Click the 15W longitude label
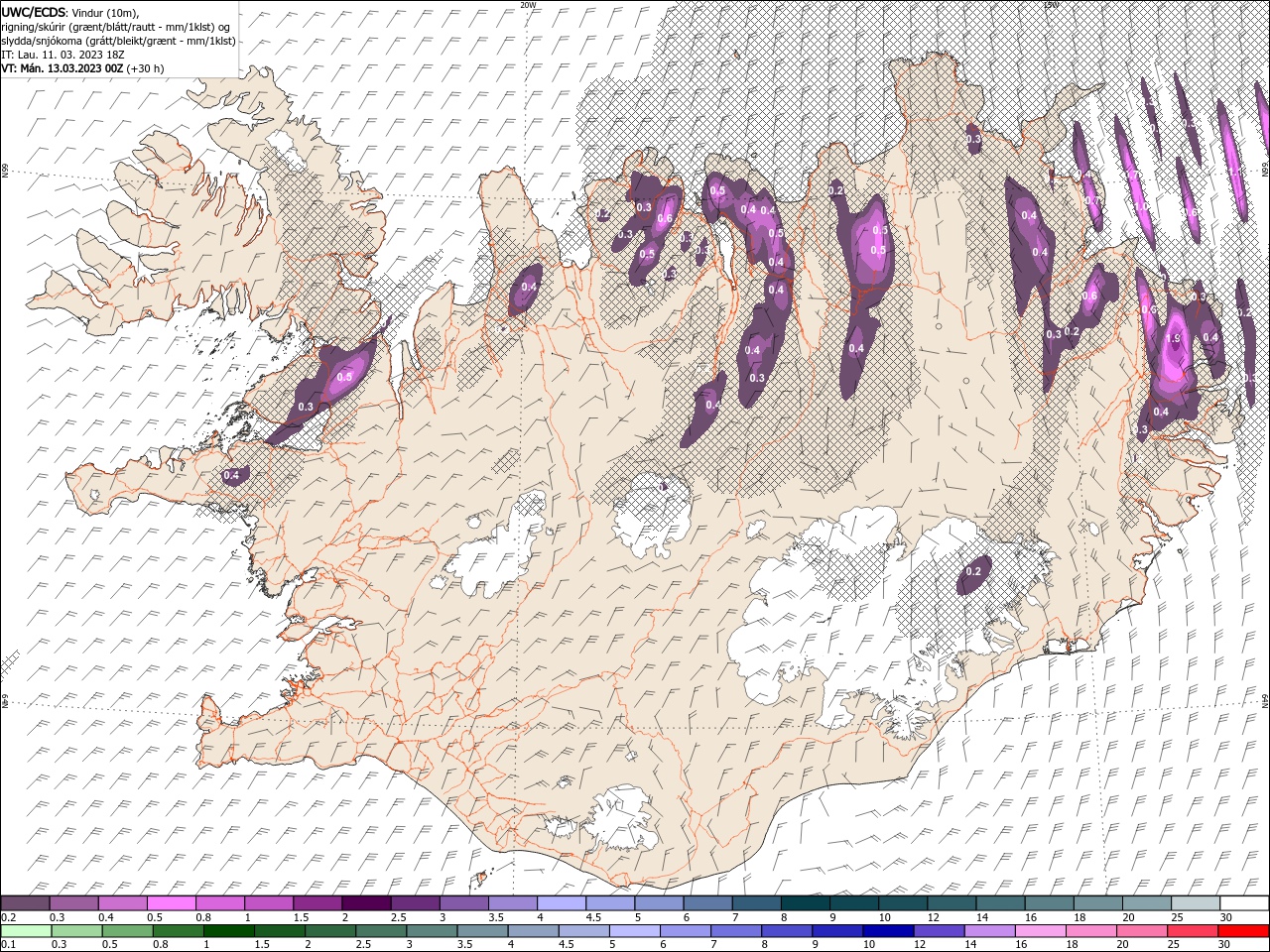The image size is (1270, 952). [x=1050, y=5]
